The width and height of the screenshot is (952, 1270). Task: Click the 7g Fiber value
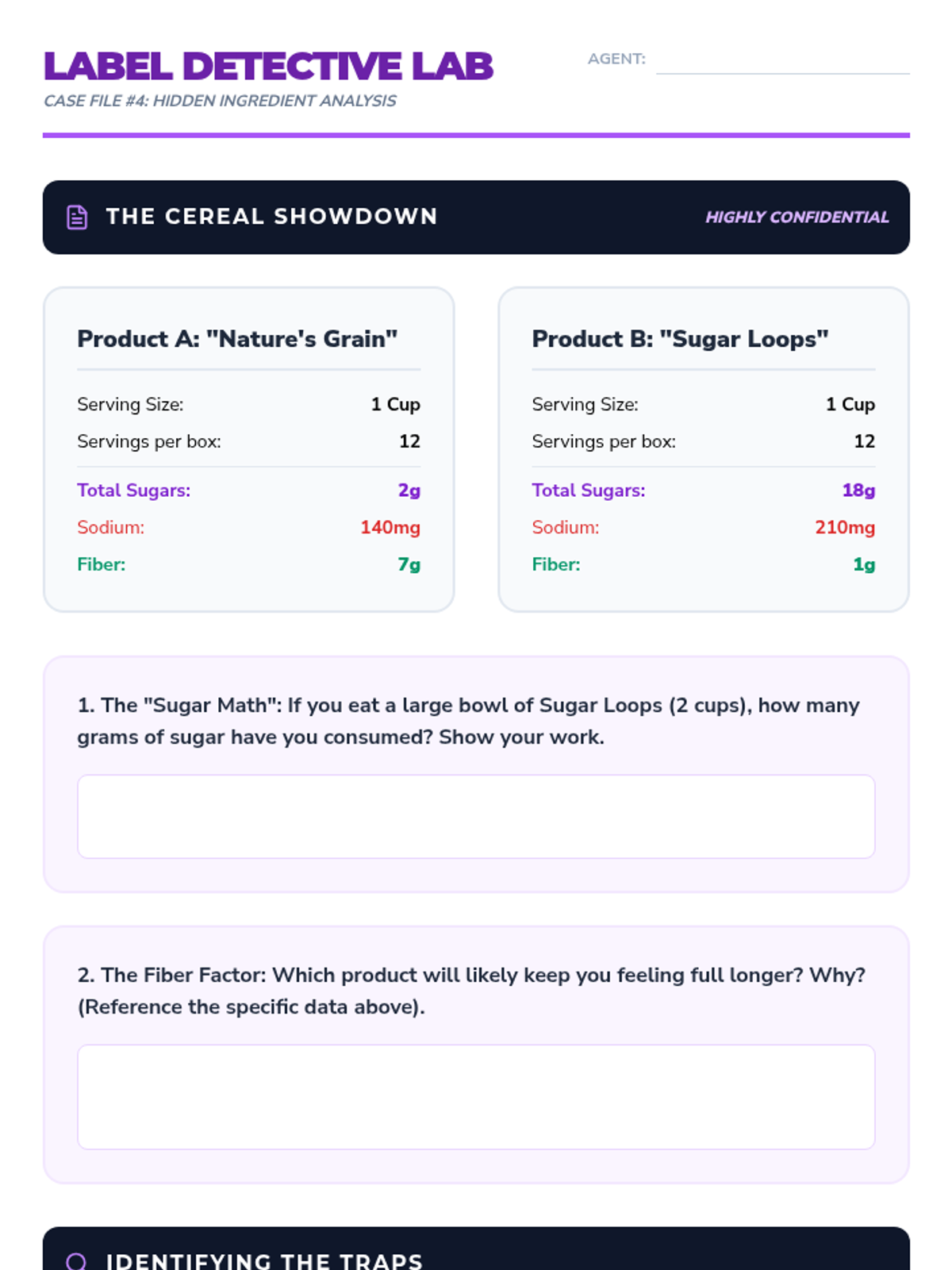click(409, 564)
